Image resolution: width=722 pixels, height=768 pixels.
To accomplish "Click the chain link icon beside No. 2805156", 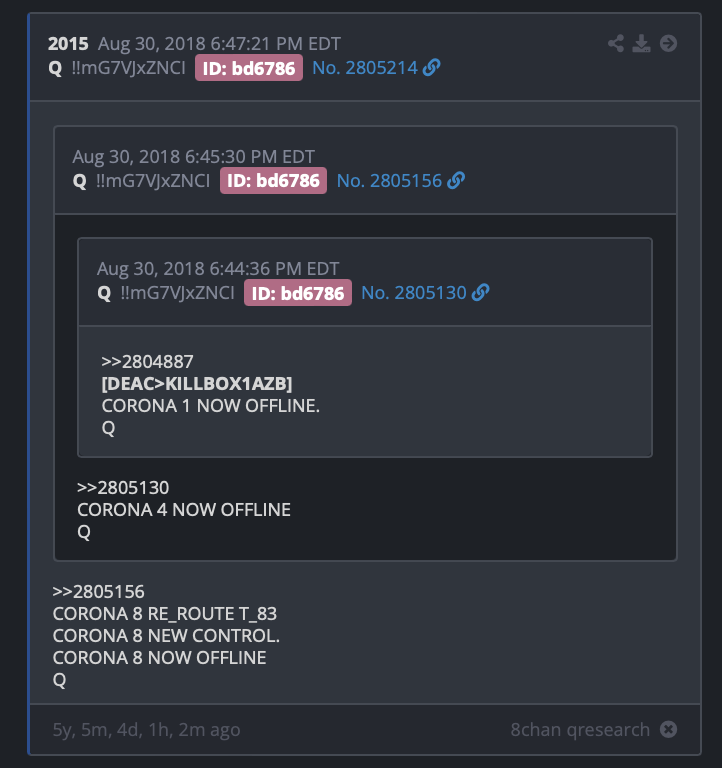I will point(456,180).
